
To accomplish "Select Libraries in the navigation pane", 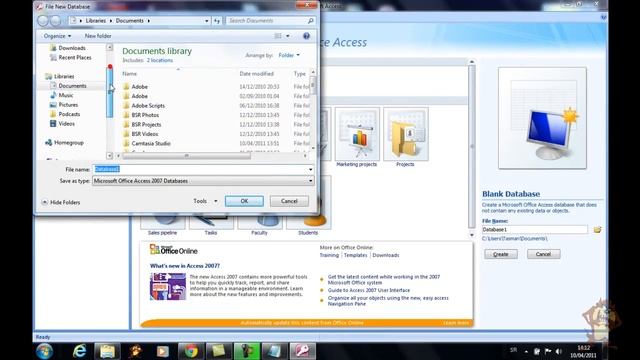I will click(60, 76).
